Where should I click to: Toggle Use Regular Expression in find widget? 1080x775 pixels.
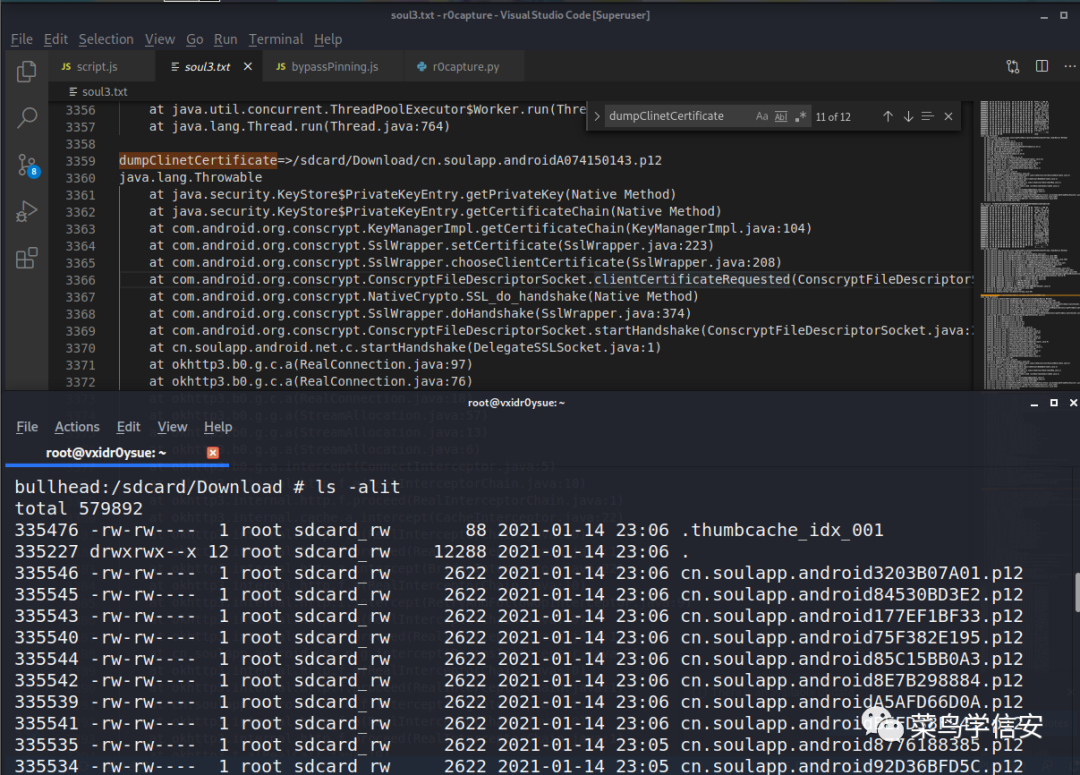coord(800,116)
